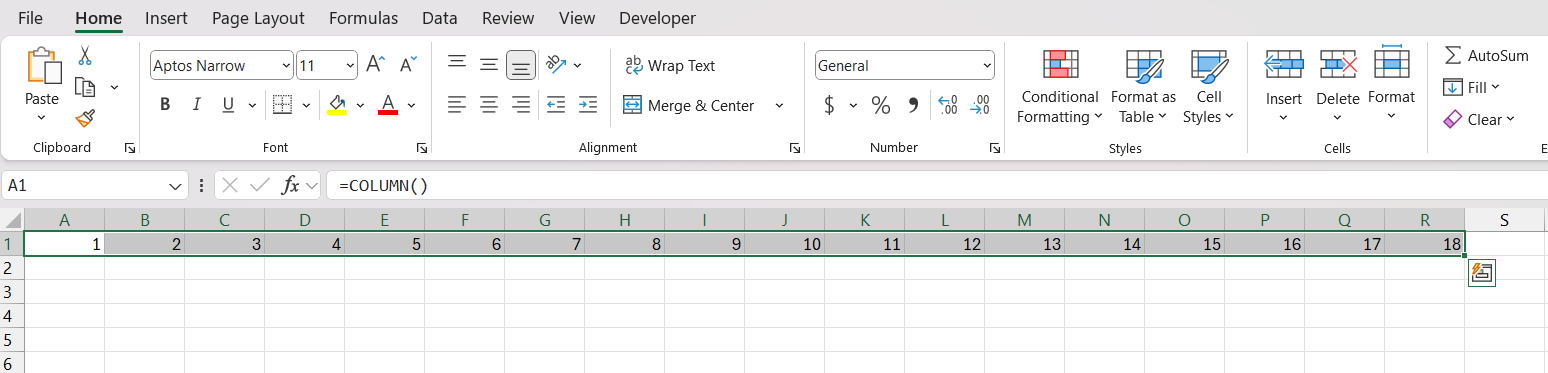Screen dimensions: 1548x373
Task: Click the Clear button
Action: (1480, 119)
